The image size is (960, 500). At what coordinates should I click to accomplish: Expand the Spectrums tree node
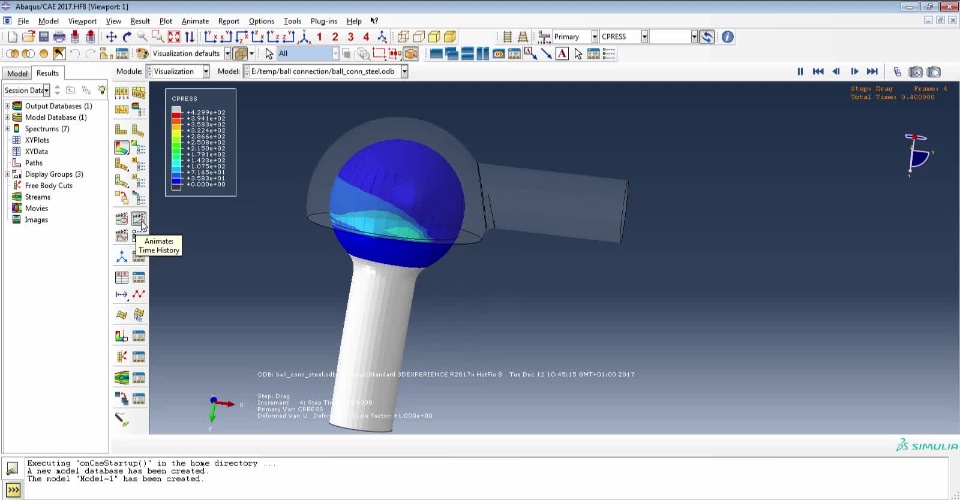7,129
